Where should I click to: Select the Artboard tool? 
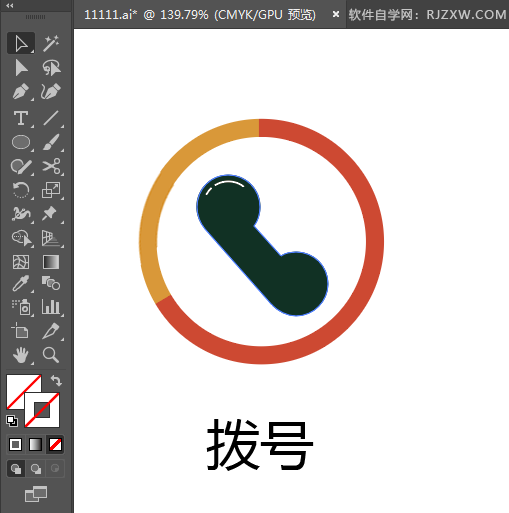pyautogui.click(x=20, y=331)
